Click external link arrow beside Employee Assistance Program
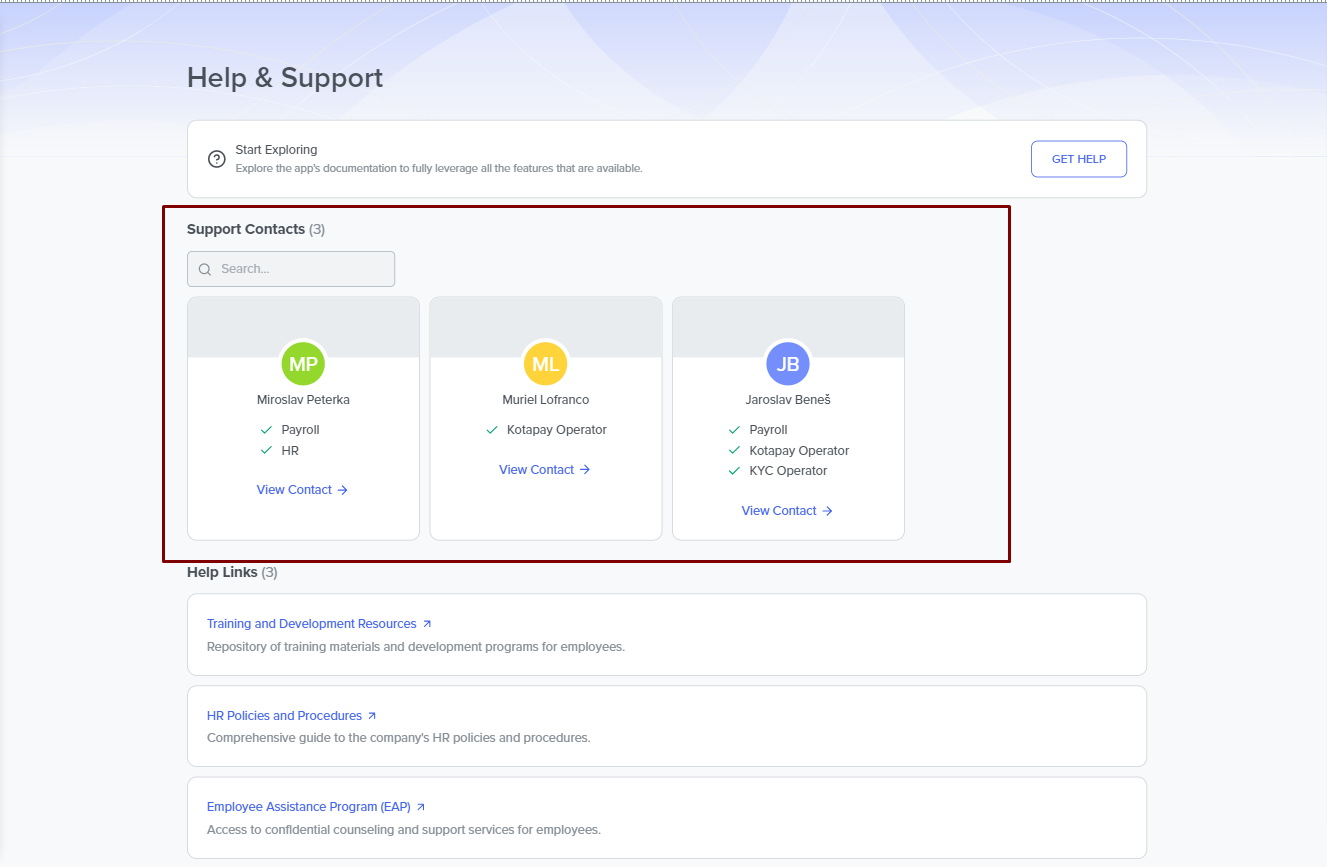 click(421, 807)
